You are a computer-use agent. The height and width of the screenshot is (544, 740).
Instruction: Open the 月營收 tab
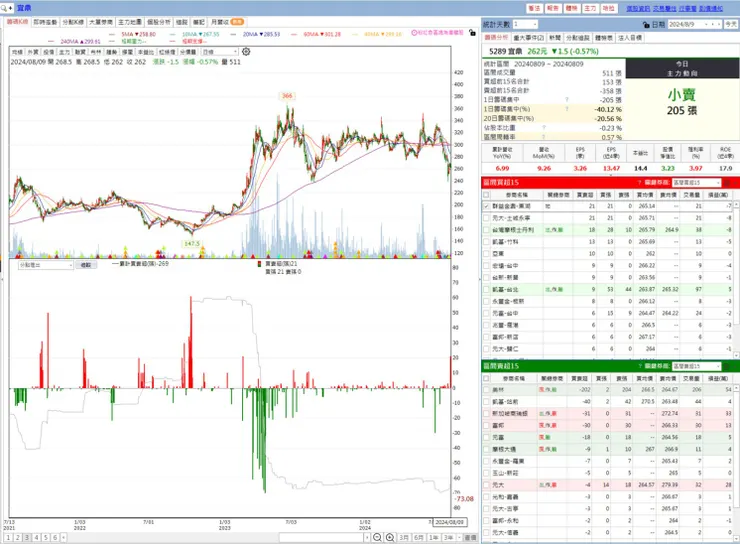227,22
